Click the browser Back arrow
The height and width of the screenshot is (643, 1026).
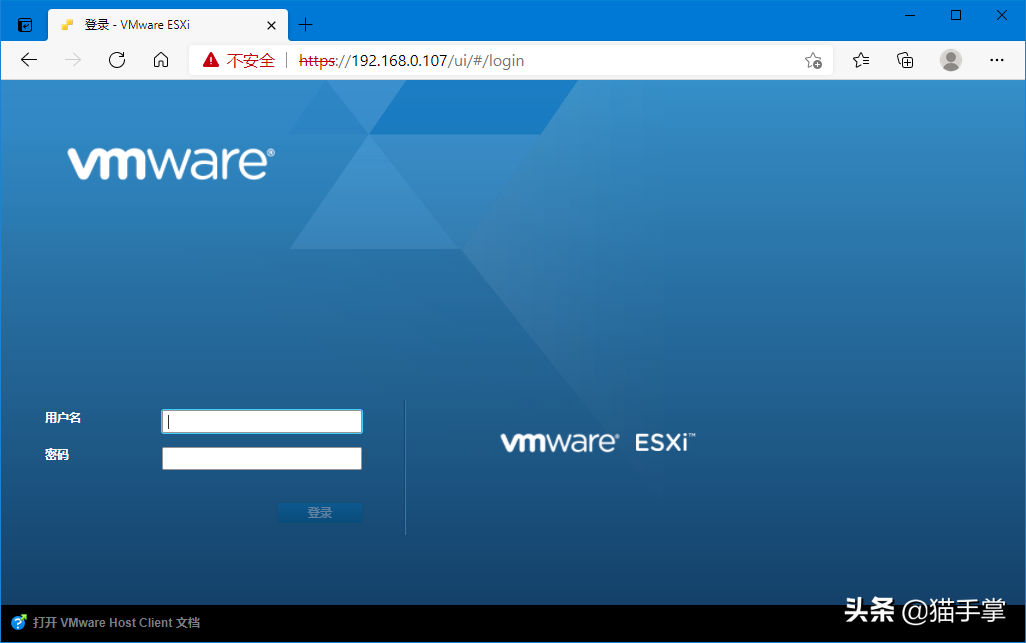(29, 60)
